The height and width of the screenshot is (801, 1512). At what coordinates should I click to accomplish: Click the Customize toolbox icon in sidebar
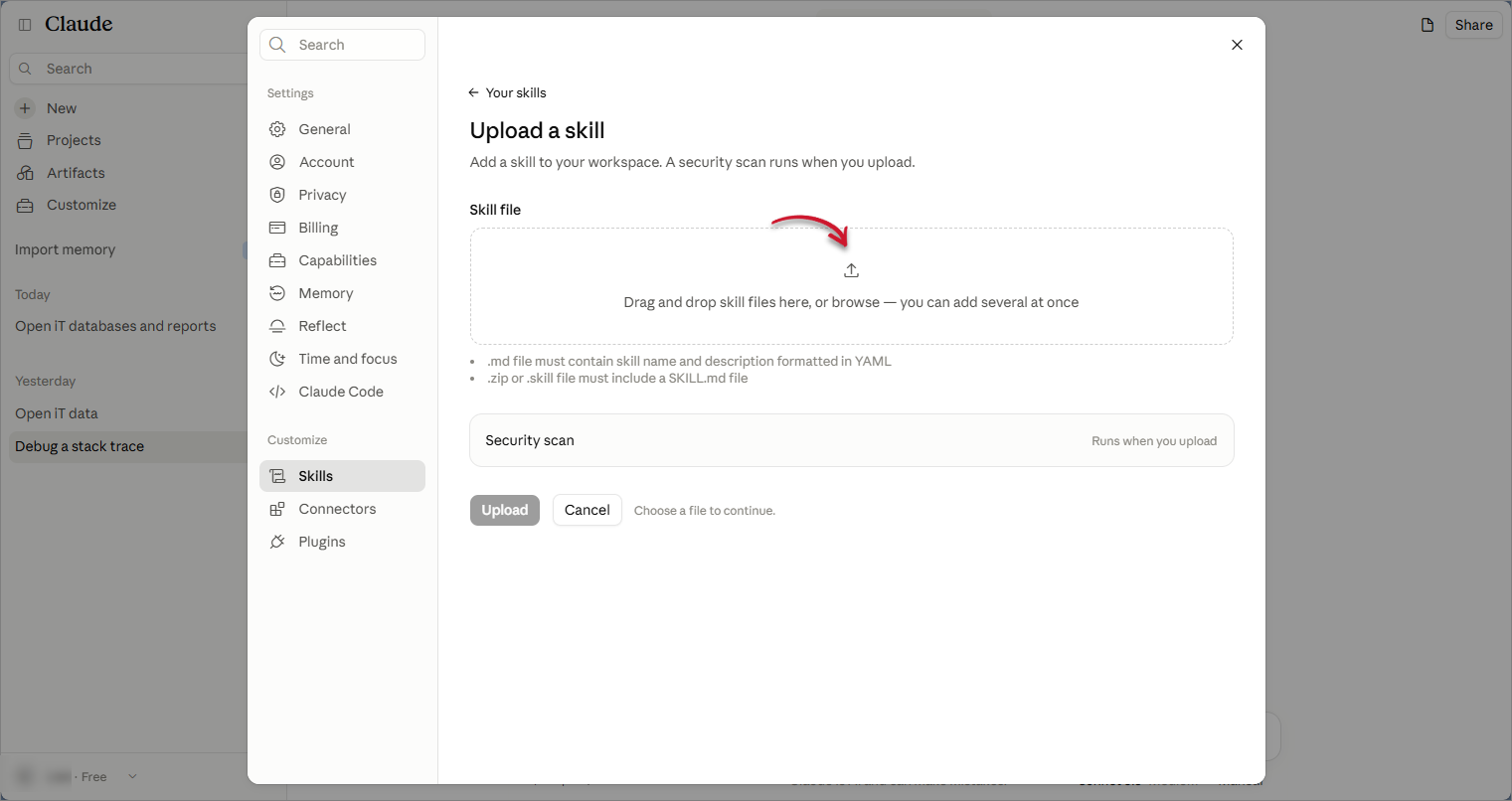pos(25,206)
